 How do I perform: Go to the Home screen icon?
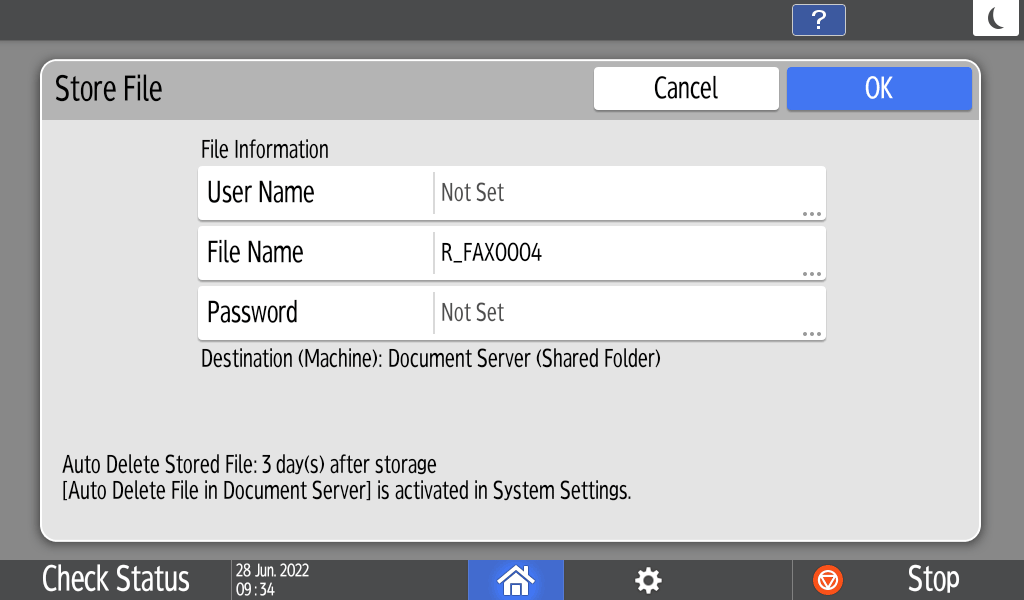(x=516, y=579)
